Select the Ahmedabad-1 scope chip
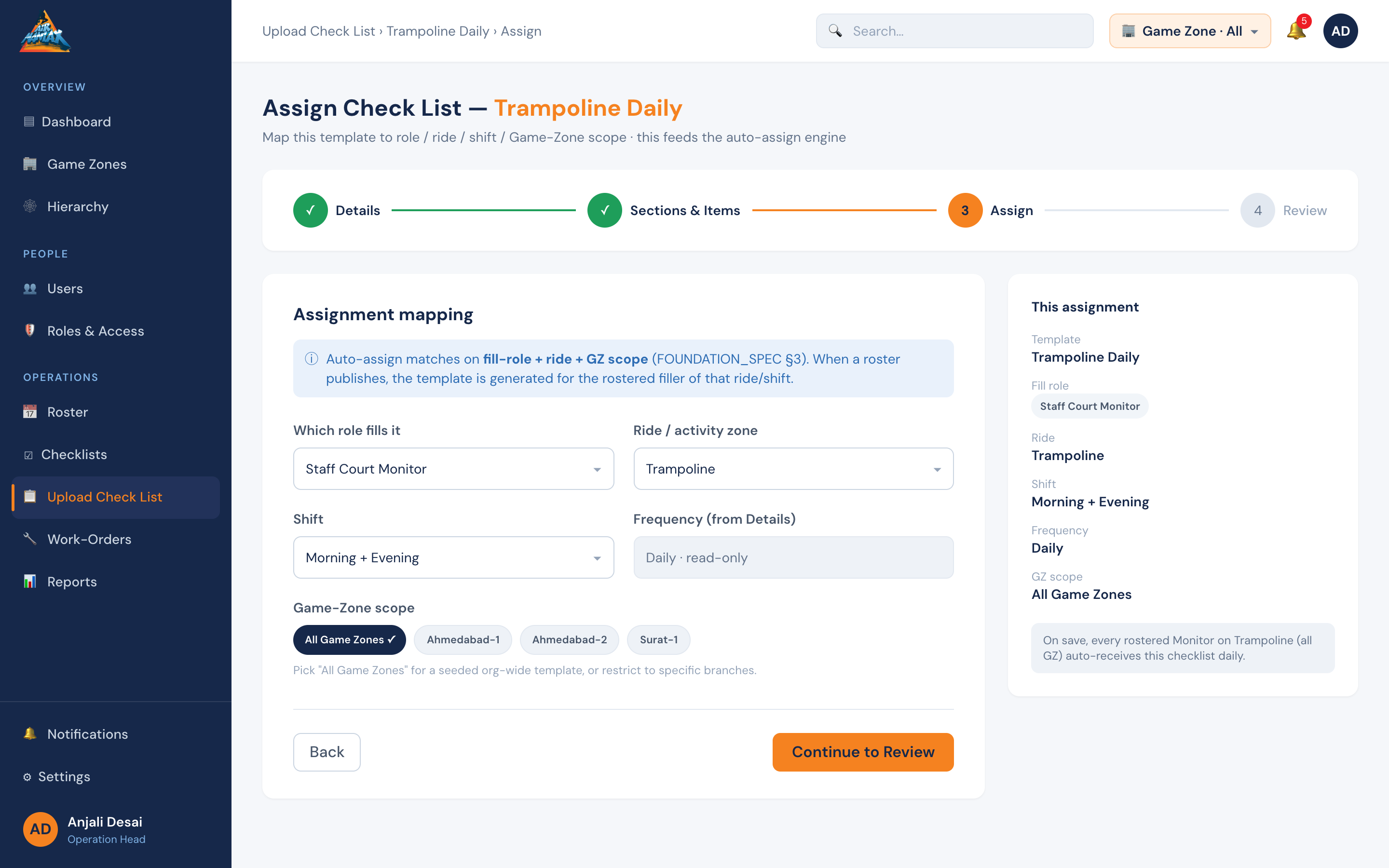1389x868 pixels. coord(463,639)
